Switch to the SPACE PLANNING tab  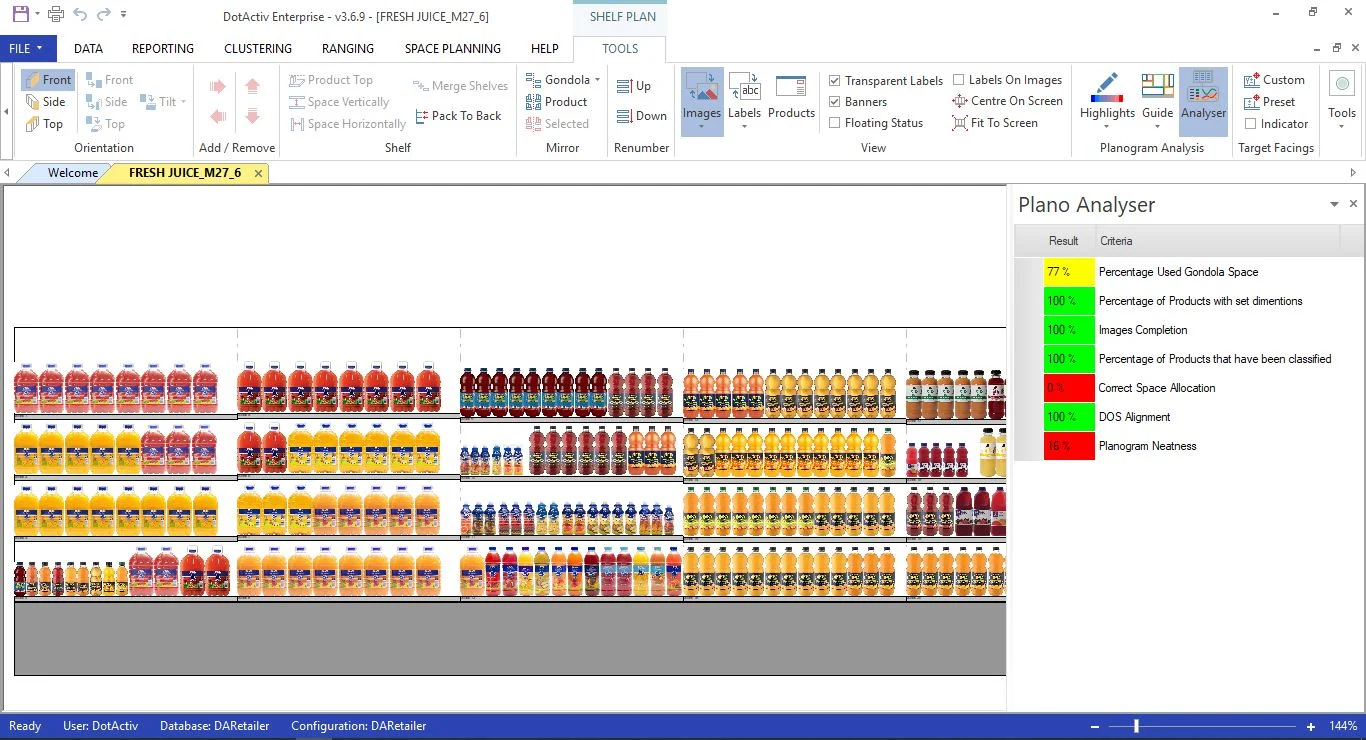453,48
